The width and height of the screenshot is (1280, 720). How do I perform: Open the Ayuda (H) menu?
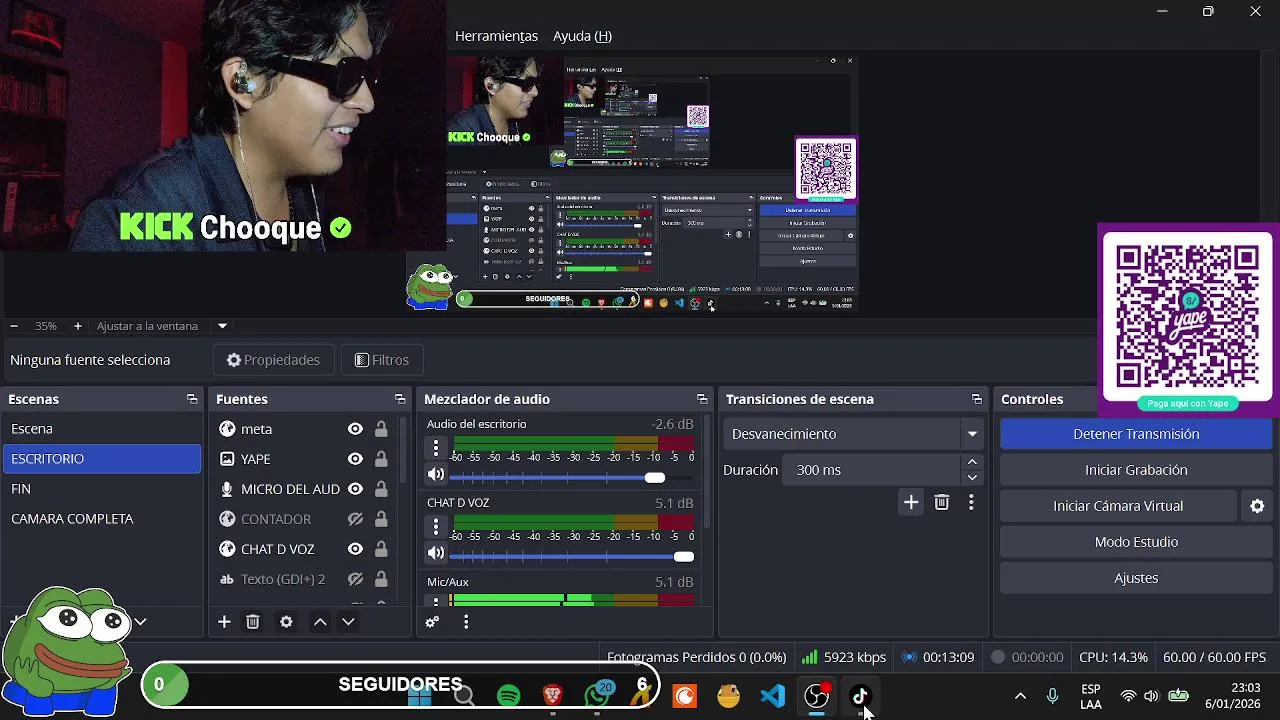(x=582, y=36)
